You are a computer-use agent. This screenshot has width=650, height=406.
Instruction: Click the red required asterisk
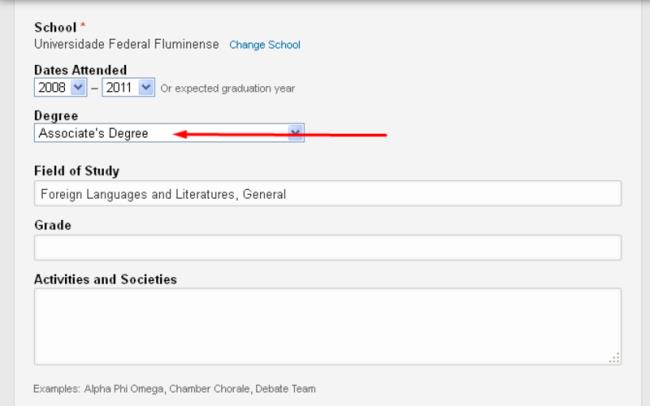click(82, 24)
